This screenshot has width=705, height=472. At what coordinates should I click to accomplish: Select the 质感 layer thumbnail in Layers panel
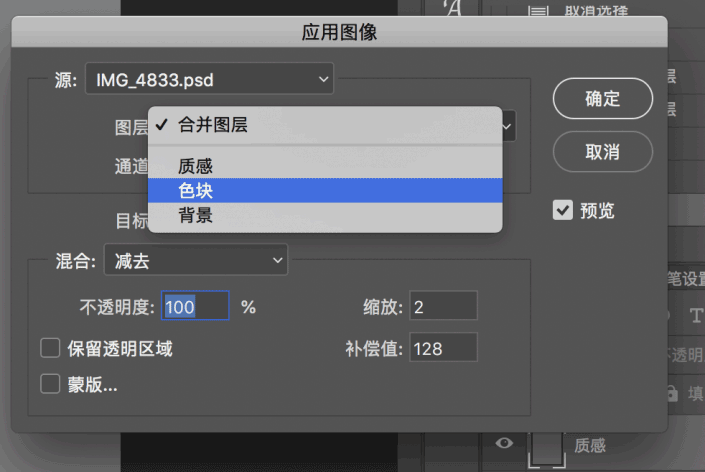546,450
